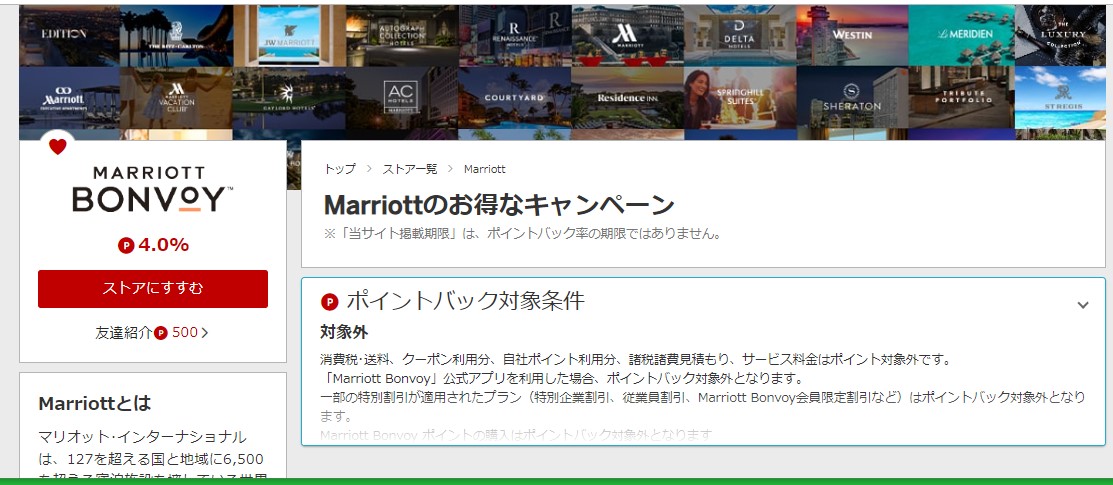Click the red heart favorite icon
The image size is (1113, 485).
[x=57, y=147]
